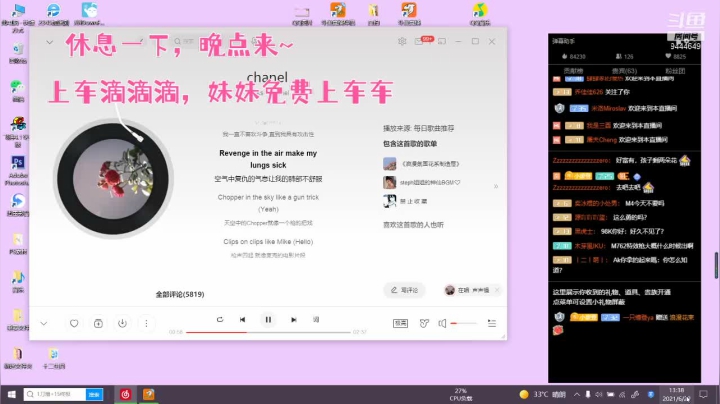
Task: Download the current song
Action: [x=122, y=323]
